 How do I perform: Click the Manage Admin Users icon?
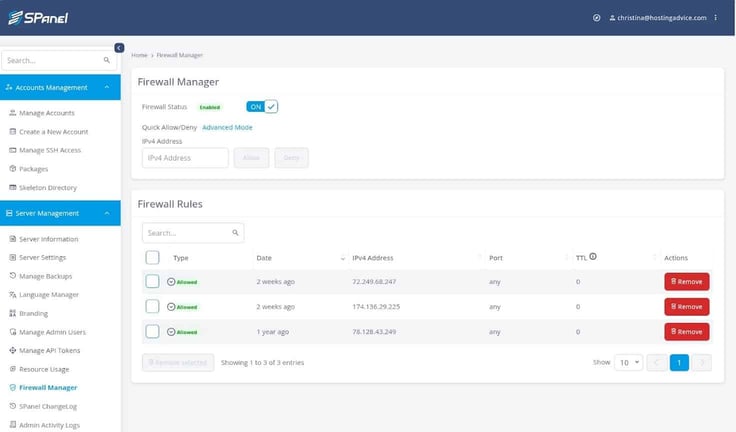pyautogui.click(x=13, y=332)
